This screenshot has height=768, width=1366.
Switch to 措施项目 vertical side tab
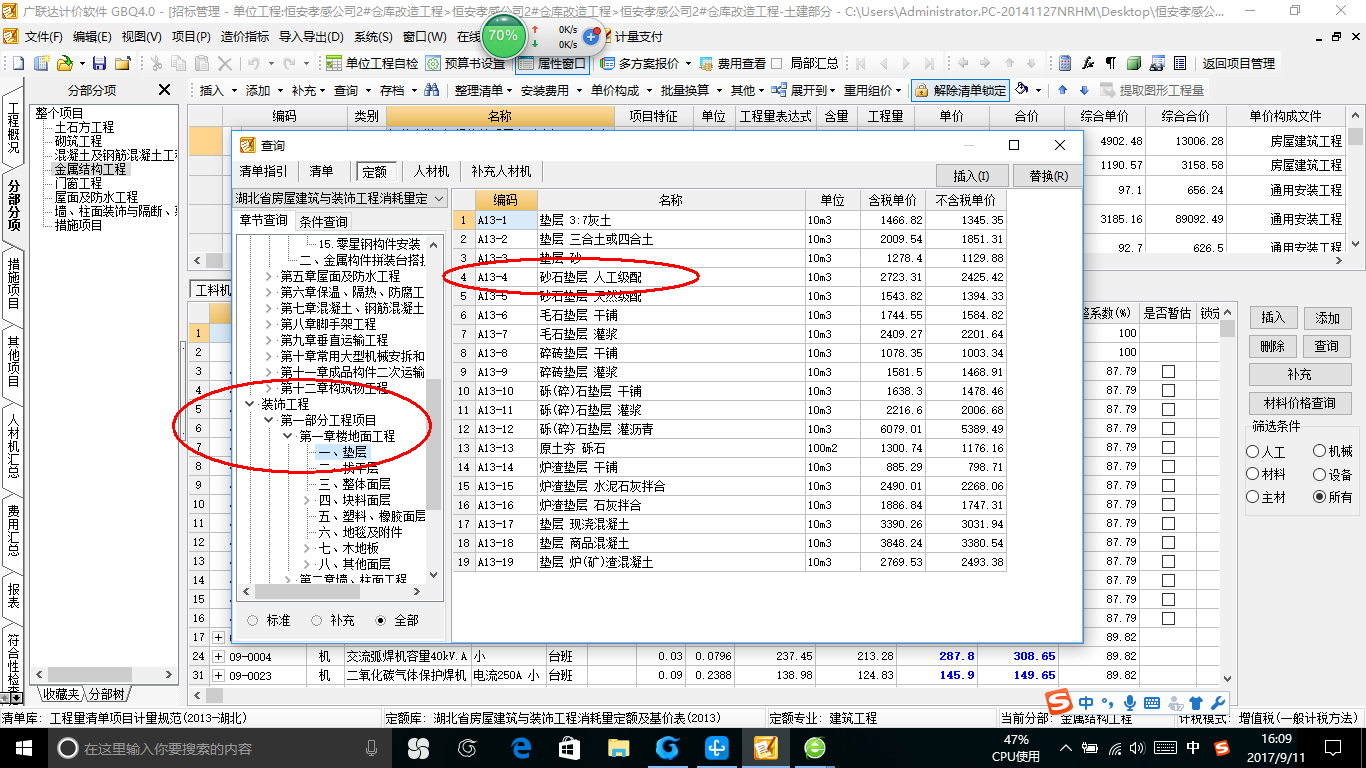click(x=13, y=283)
